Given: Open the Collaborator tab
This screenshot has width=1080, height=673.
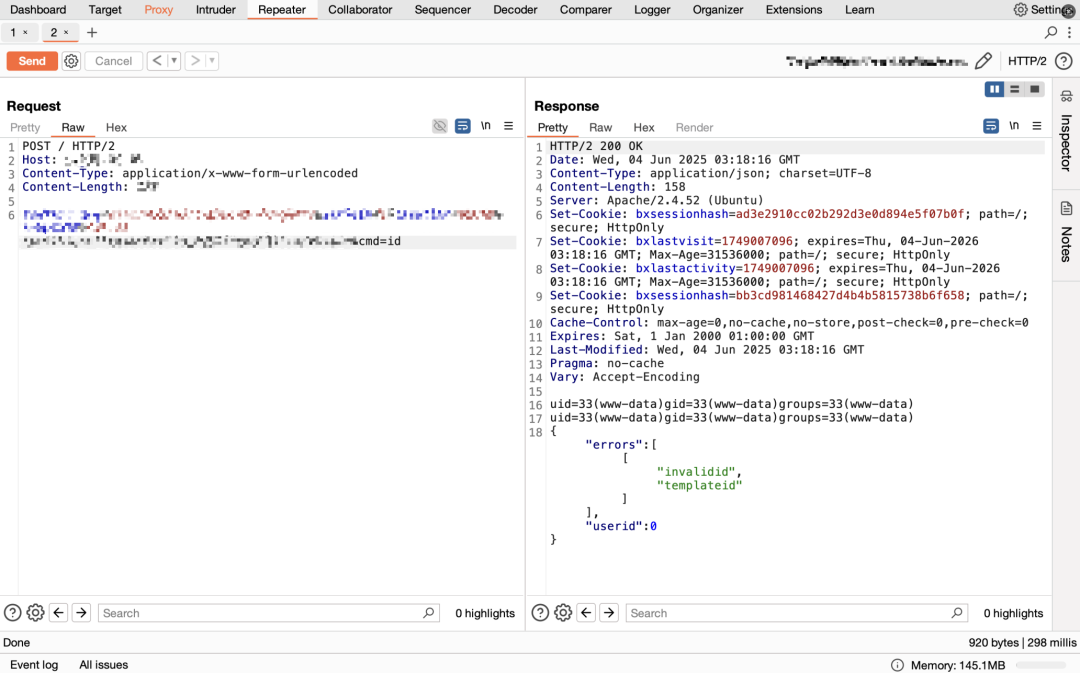Looking at the screenshot, I should tap(360, 10).
